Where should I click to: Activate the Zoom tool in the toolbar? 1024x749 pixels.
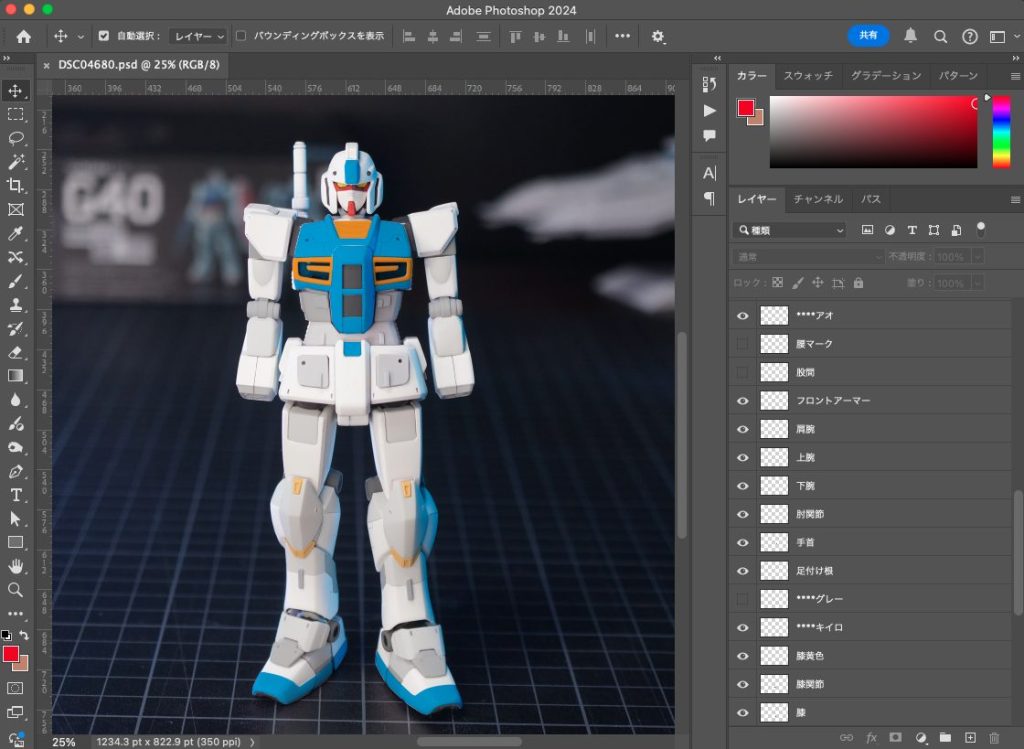click(x=16, y=590)
